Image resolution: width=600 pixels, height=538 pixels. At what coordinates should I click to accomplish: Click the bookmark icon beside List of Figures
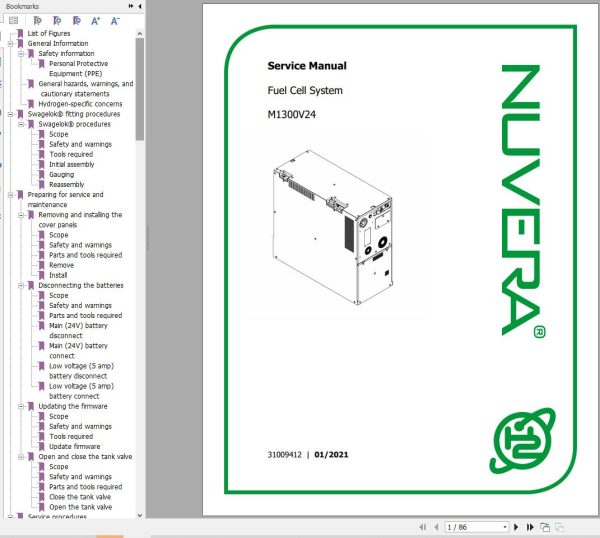20,33
